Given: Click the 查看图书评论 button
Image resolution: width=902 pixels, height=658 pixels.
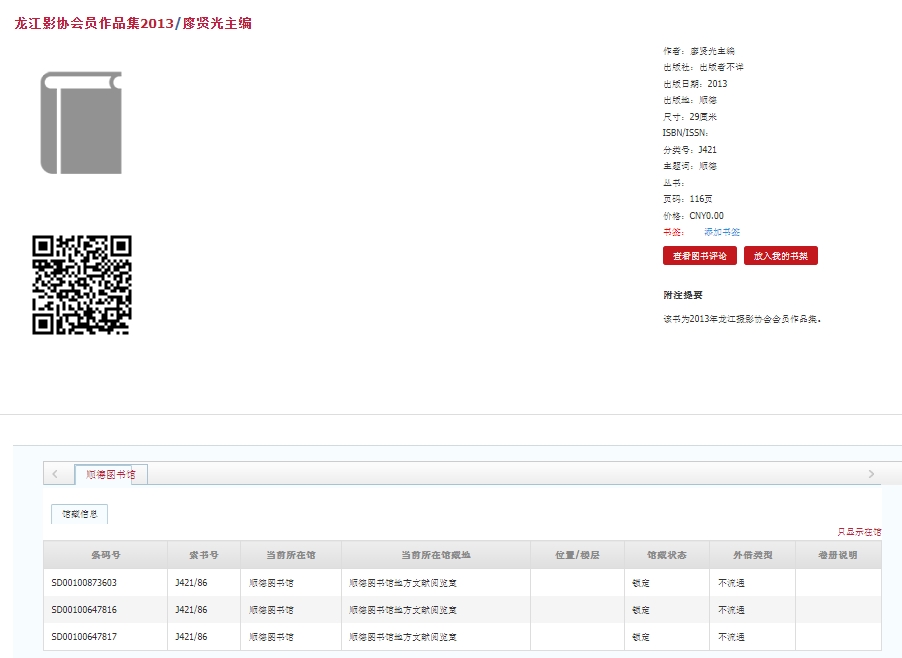Looking at the screenshot, I should point(699,256).
